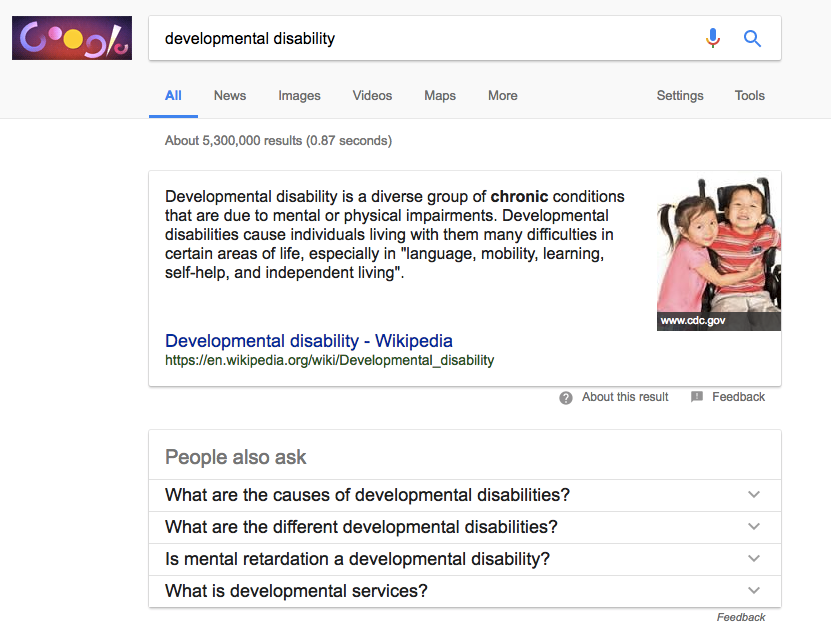Click into the search query text field
Viewport: 831px width, 633px height.
click(420, 39)
